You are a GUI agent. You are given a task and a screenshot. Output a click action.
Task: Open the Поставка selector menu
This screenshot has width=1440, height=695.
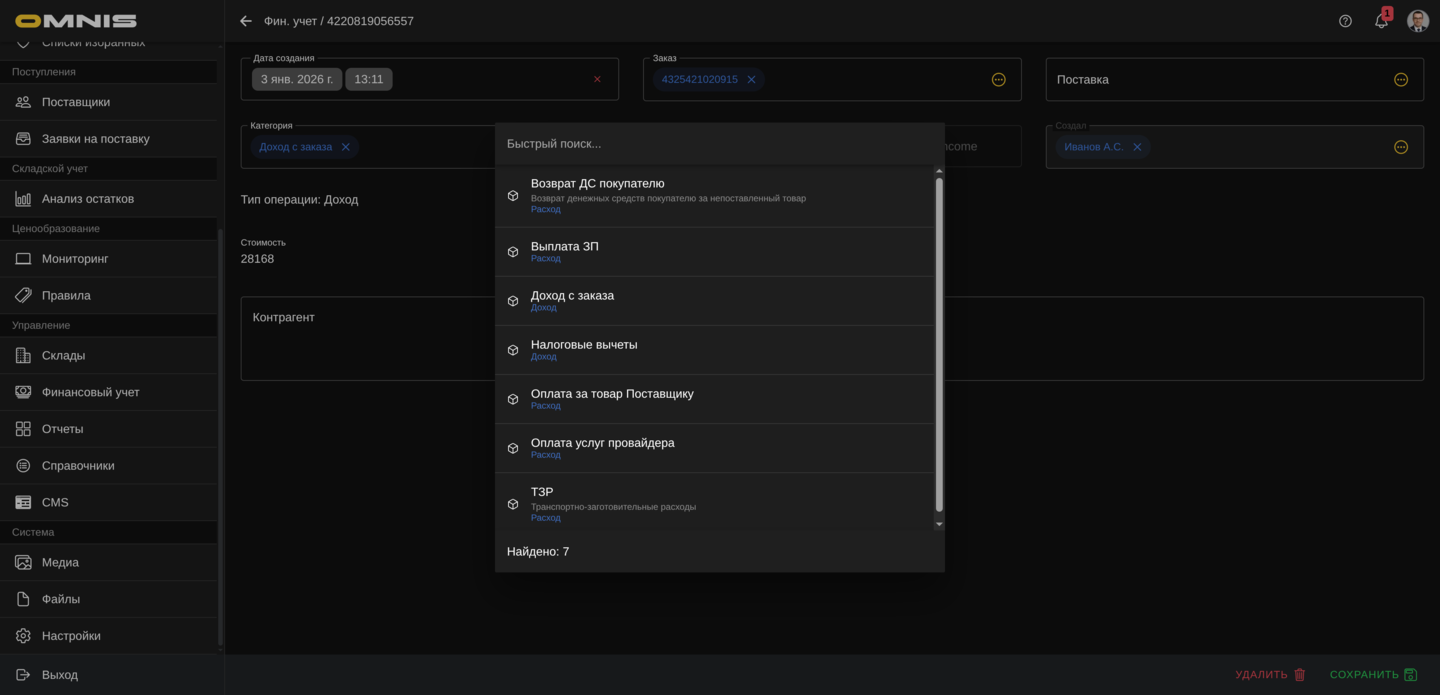pos(1400,79)
